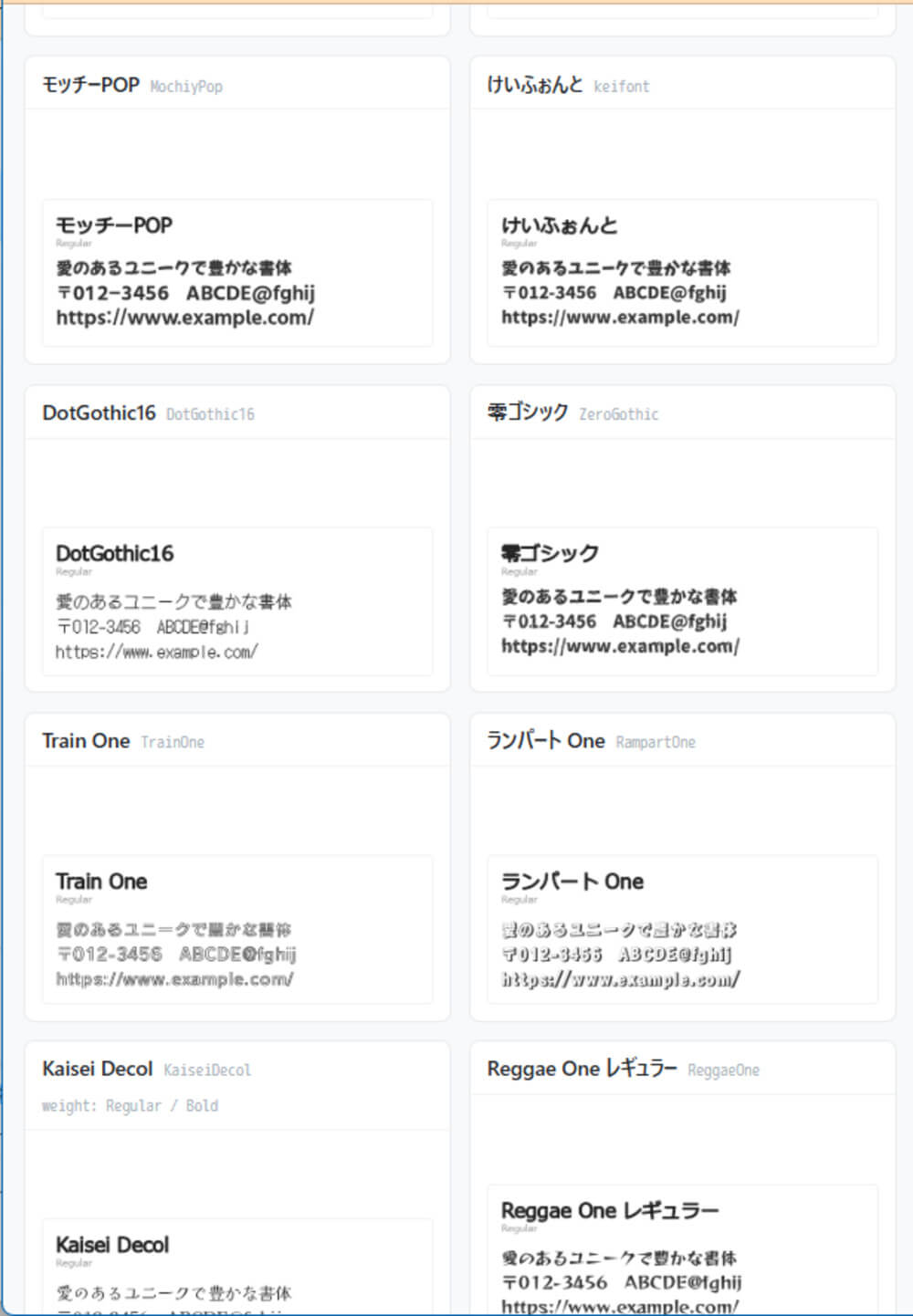
Task: Click the Japanese sentence in けいふぉんと sample
Action: (616, 268)
